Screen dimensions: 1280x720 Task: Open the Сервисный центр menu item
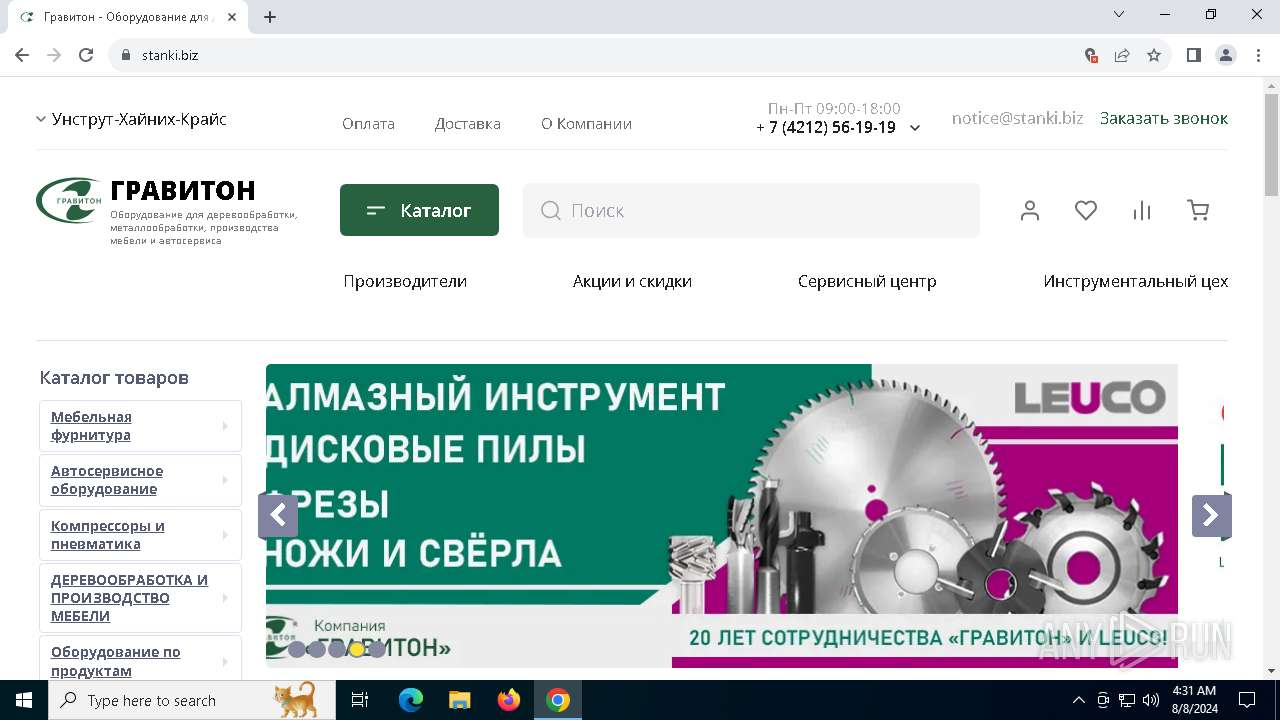pos(867,281)
